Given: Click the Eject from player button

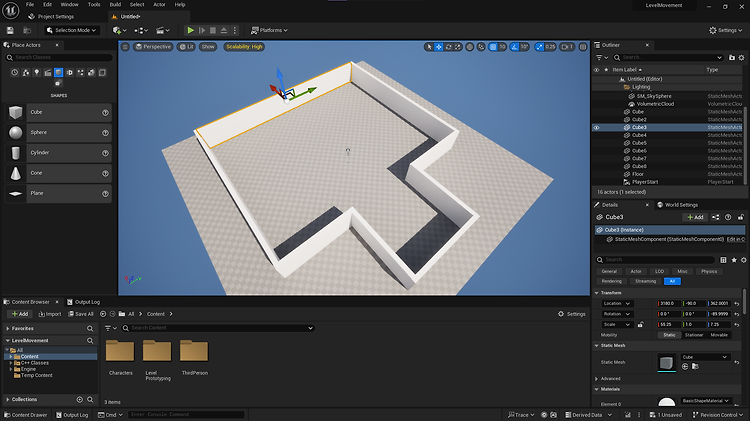Looking at the screenshot, I should pyautogui.click(x=223, y=30).
